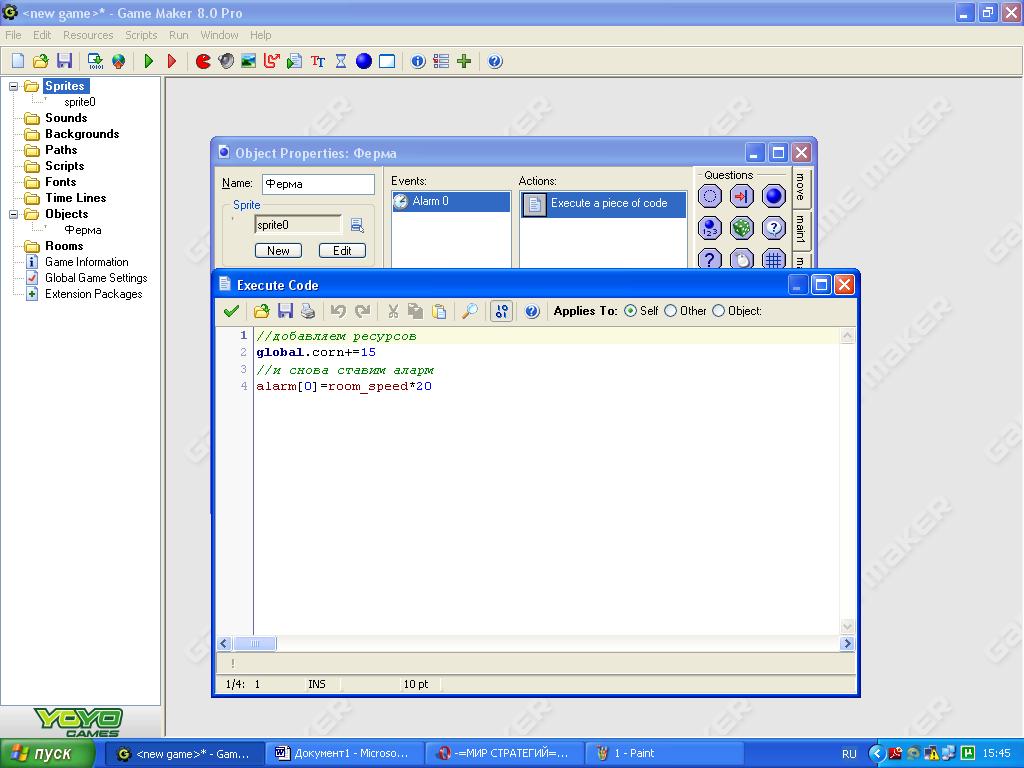Switch to Документ1 Microsoft Word taskbar item

(x=345, y=754)
